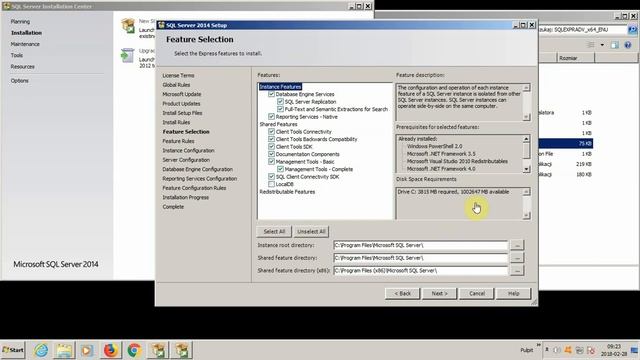Click the Start button
The width and height of the screenshot is (640, 360).
point(13,350)
